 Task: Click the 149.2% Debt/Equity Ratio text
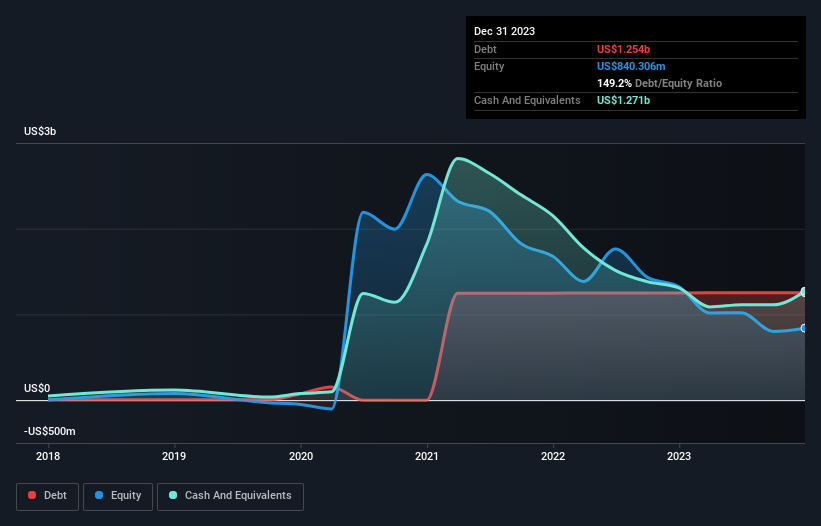[x=659, y=83]
